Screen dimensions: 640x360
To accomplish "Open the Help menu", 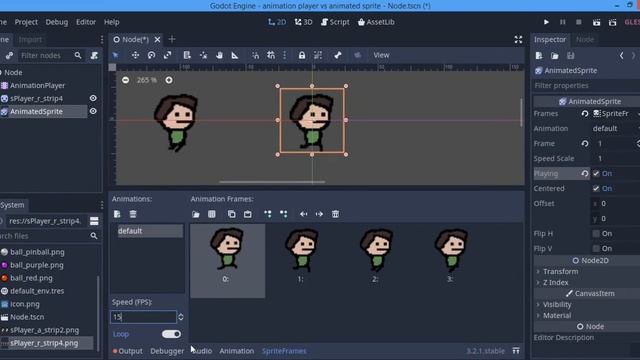I will coord(111,22).
